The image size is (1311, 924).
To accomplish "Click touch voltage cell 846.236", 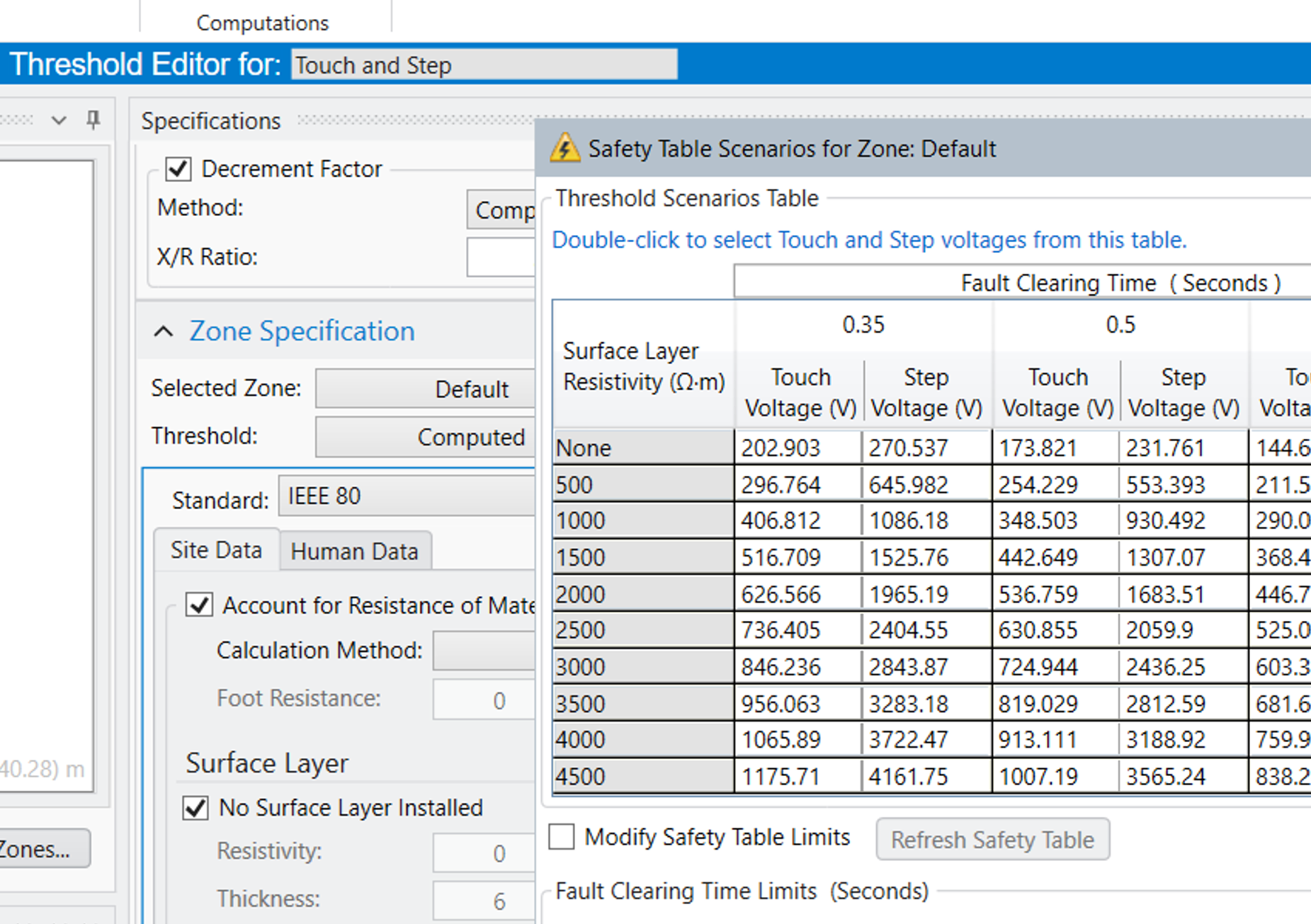I will tap(799, 667).
